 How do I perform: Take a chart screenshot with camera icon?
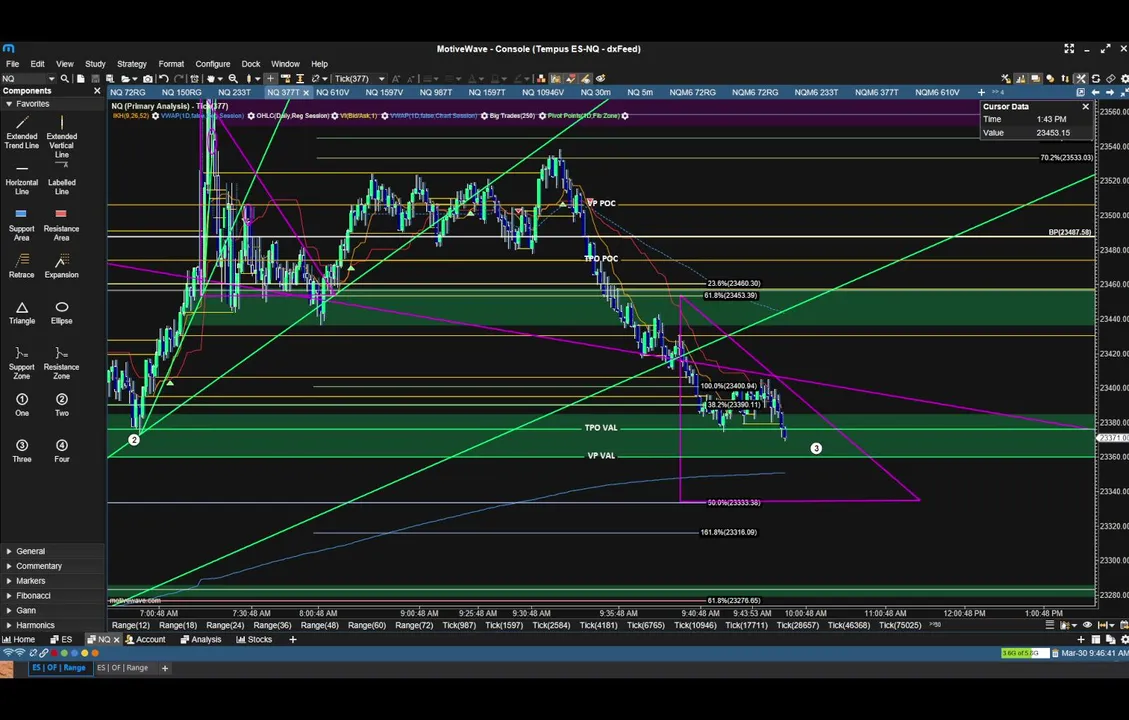click(148, 78)
